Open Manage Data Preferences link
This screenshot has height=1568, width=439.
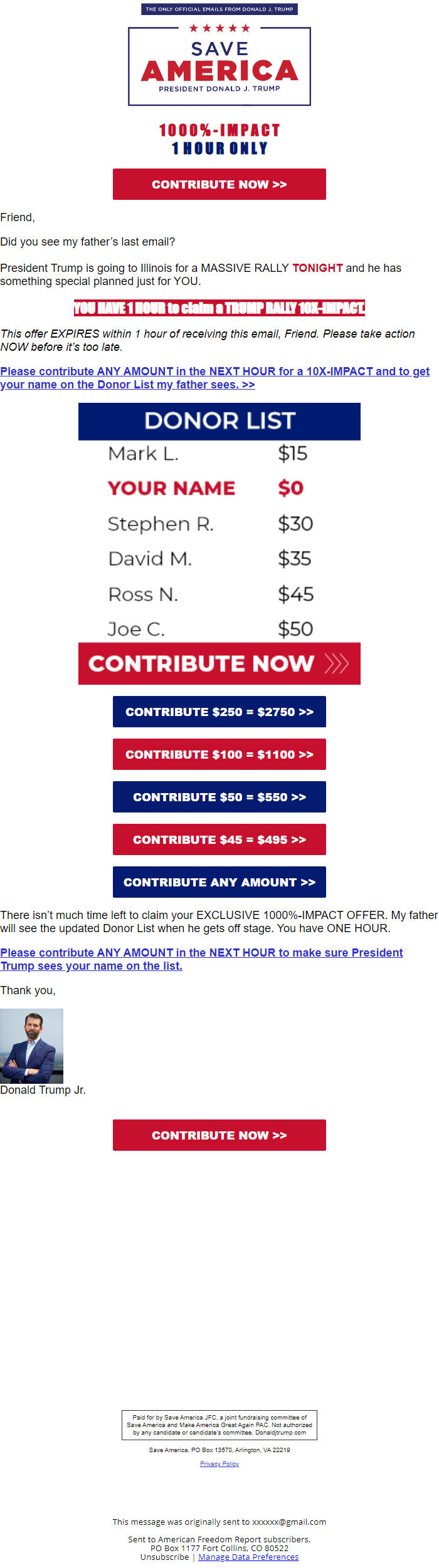[x=248, y=1557]
